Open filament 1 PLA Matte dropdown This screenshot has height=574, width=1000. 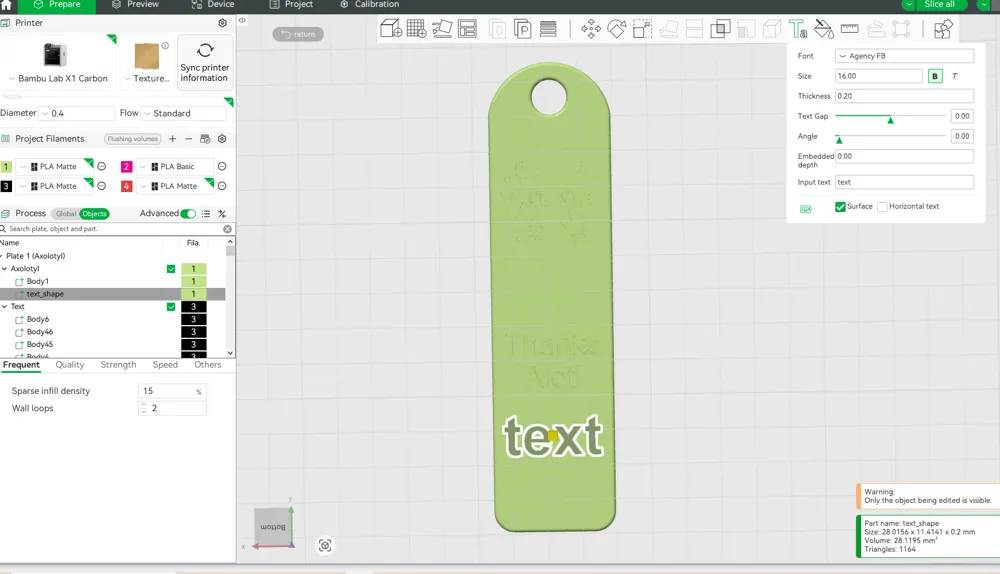pos(54,166)
